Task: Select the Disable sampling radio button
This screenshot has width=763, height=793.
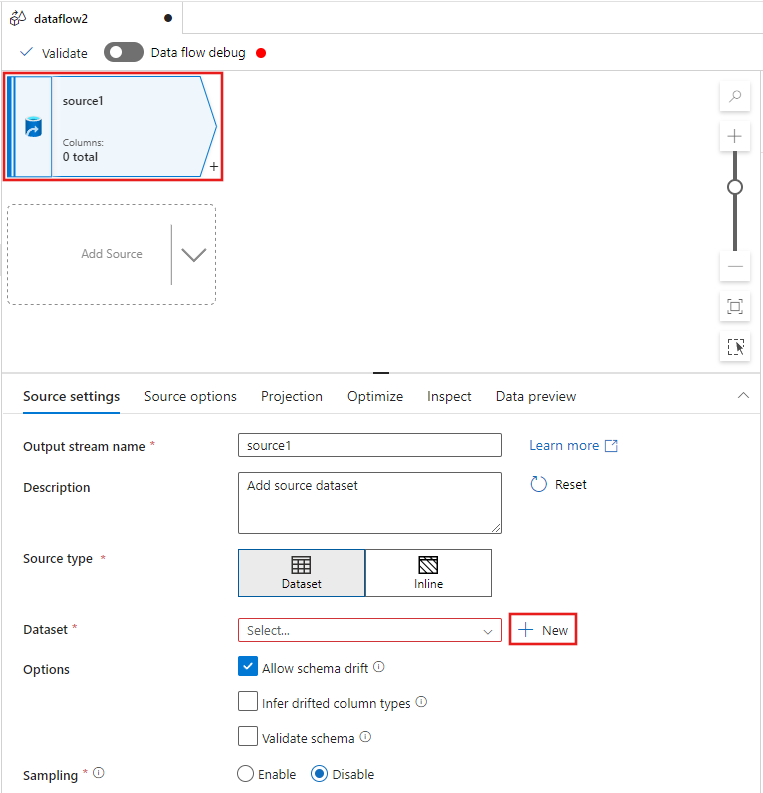Action: pyautogui.click(x=320, y=774)
